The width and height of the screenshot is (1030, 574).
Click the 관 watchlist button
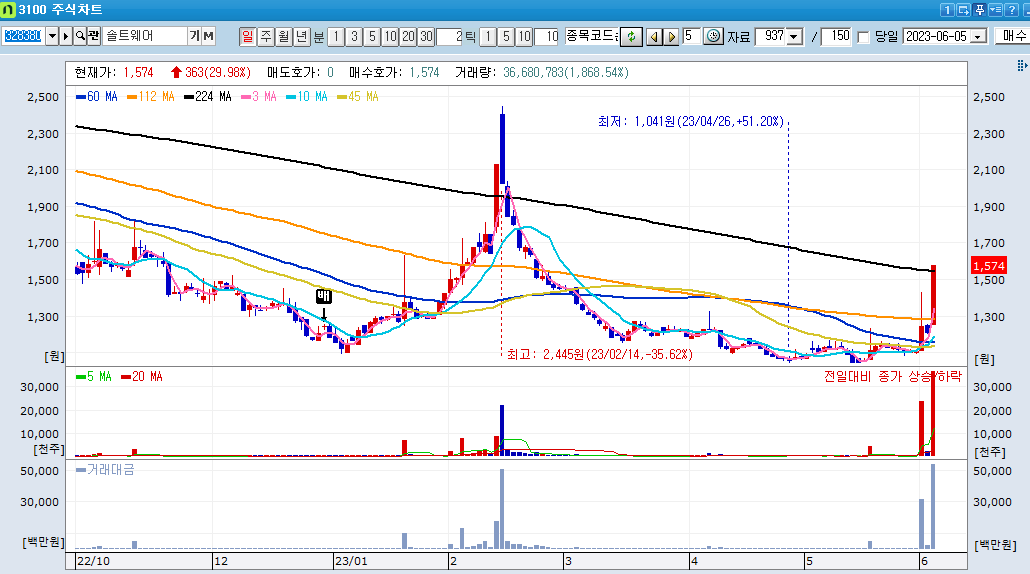(93, 36)
